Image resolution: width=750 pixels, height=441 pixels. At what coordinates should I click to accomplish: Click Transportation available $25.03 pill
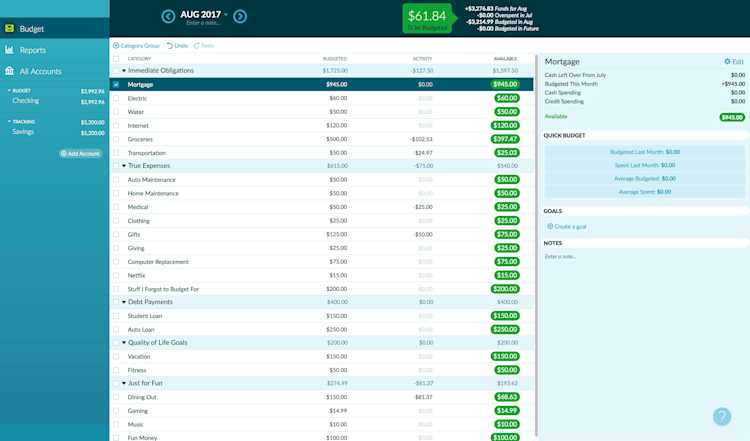(x=507, y=153)
